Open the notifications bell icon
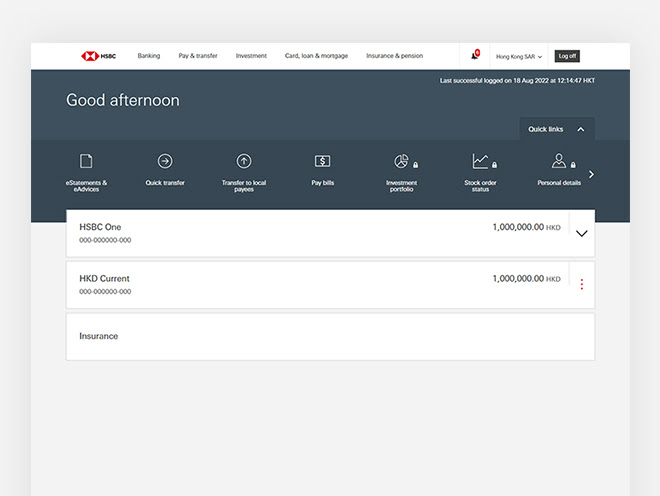660x496 pixels. [x=475, y=55]
